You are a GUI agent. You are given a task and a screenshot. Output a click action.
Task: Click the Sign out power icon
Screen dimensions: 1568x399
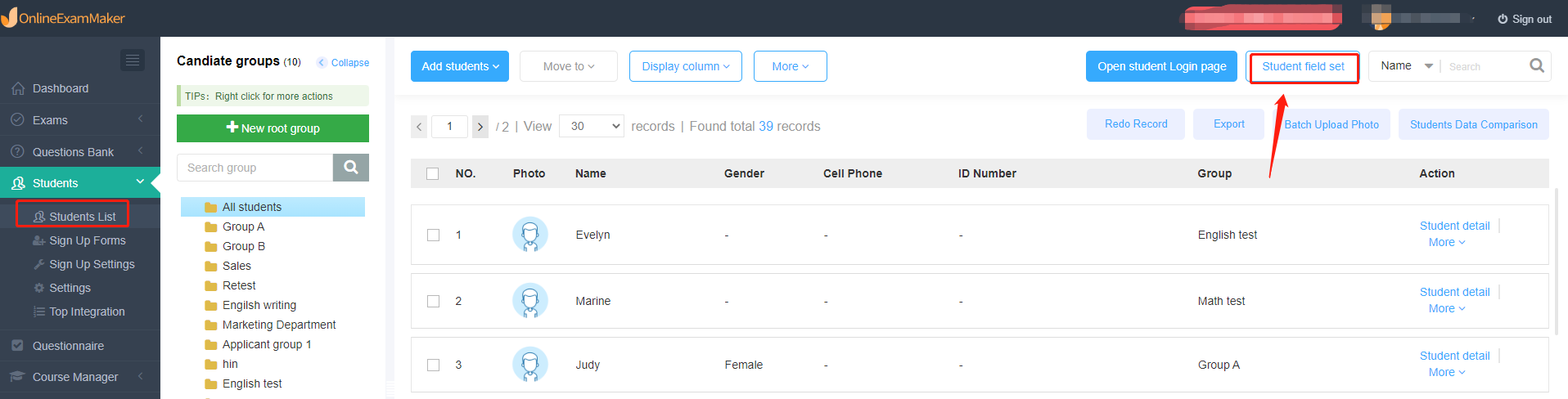1503,19
